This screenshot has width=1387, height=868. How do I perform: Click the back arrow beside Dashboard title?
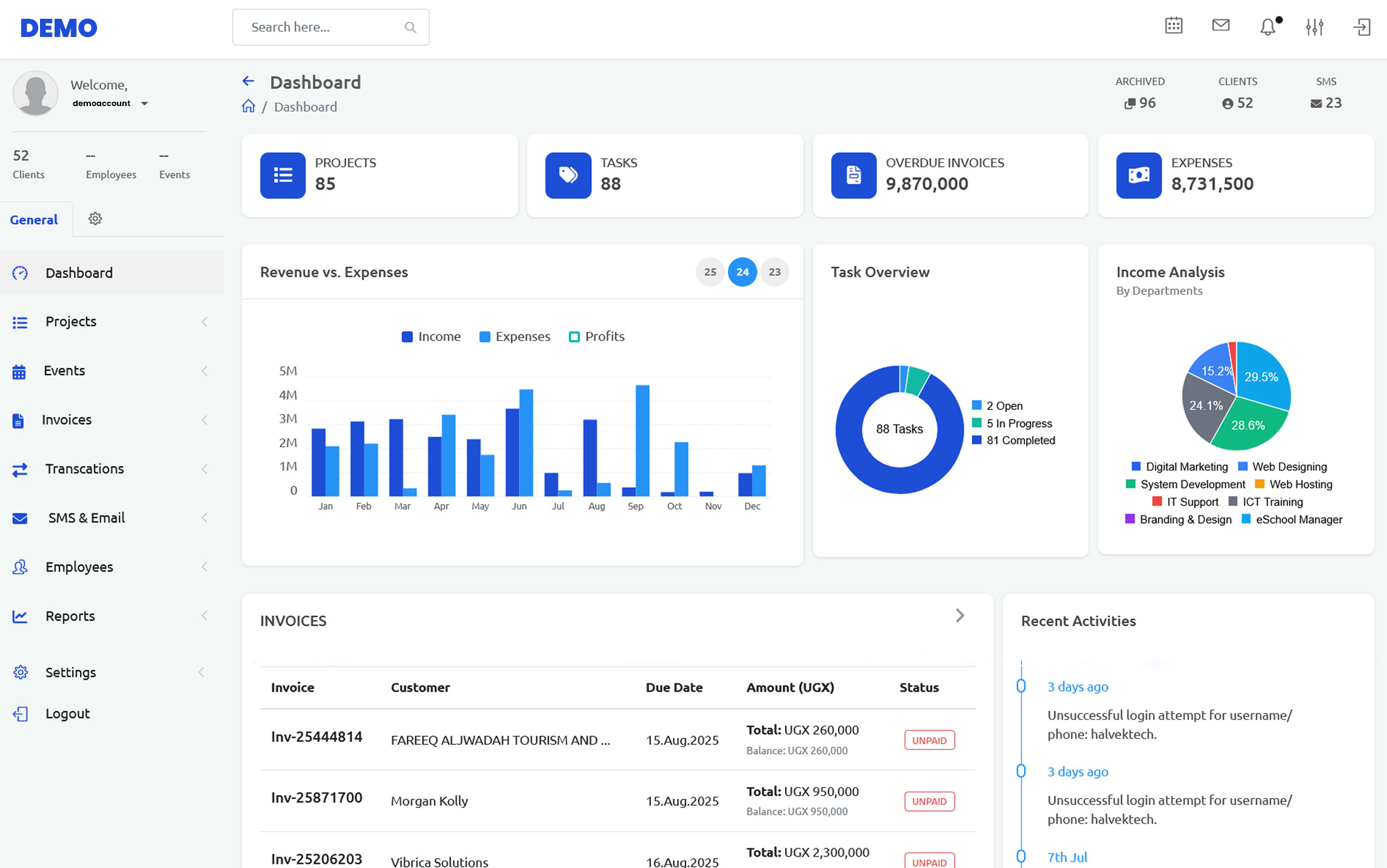tap(248, 81)
